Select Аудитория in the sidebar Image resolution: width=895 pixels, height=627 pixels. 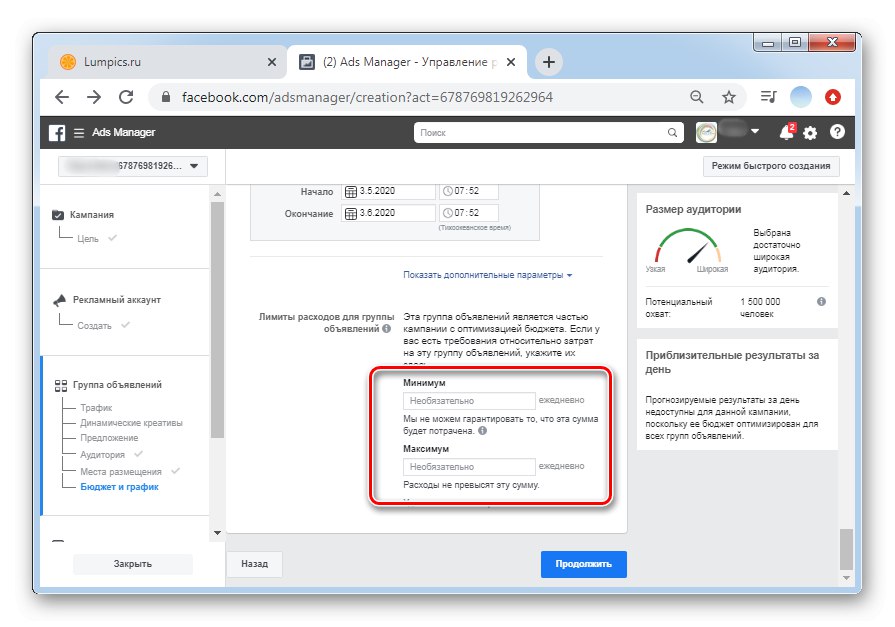pyautogui.click(x=102, y=455)
